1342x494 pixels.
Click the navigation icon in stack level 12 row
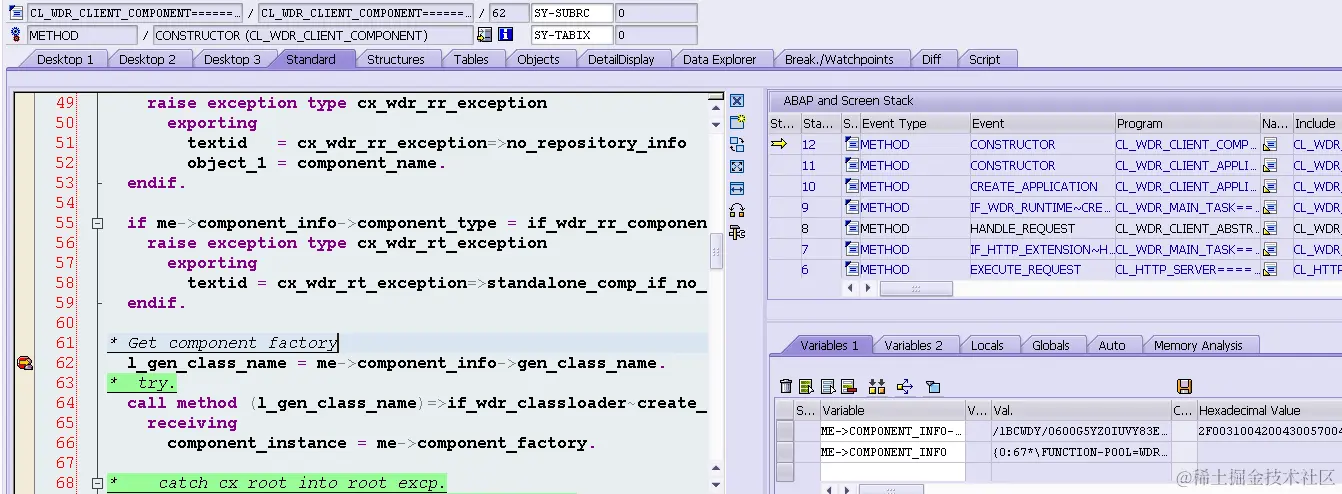click(x=1270, y=145)
